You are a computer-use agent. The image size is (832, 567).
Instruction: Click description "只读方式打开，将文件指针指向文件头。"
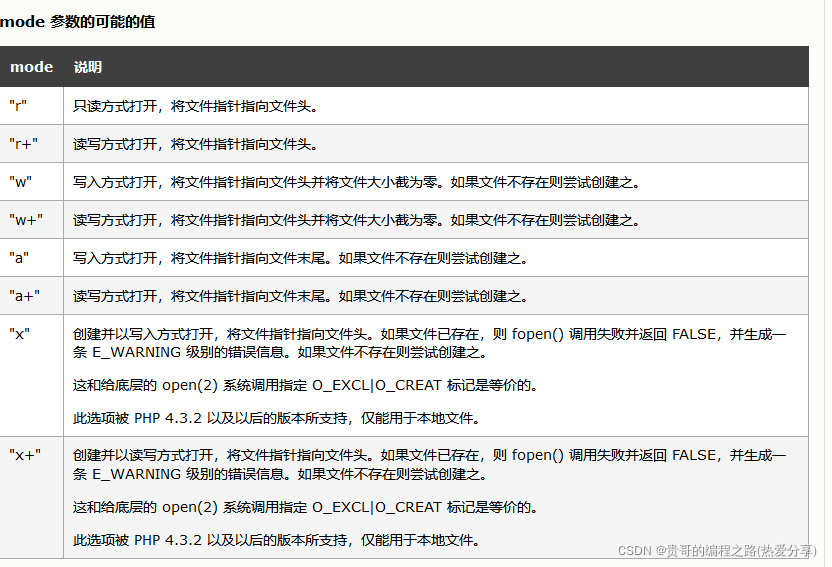tap(196, 106)
